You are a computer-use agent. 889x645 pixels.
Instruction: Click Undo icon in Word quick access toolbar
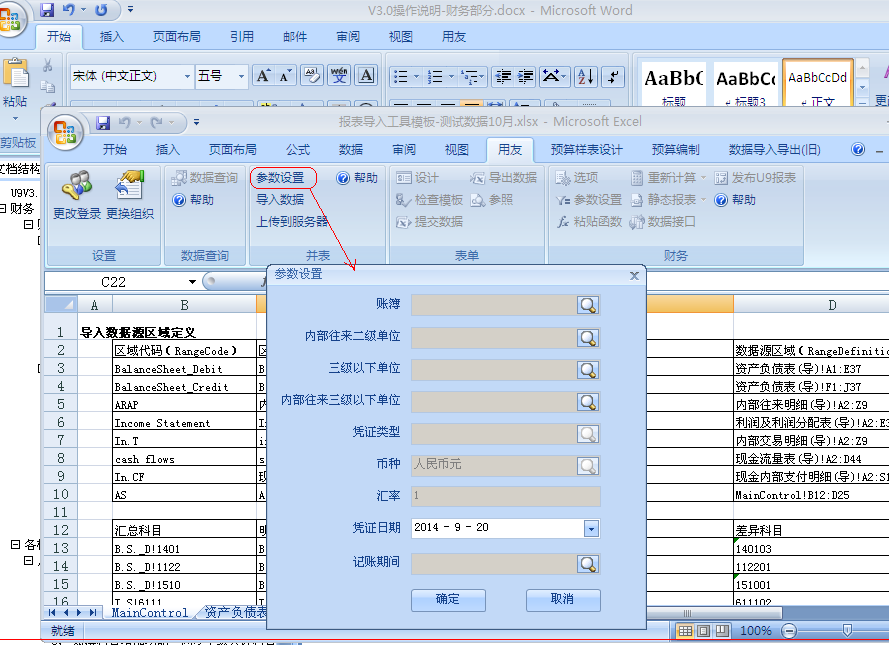(x=69, y=10)
